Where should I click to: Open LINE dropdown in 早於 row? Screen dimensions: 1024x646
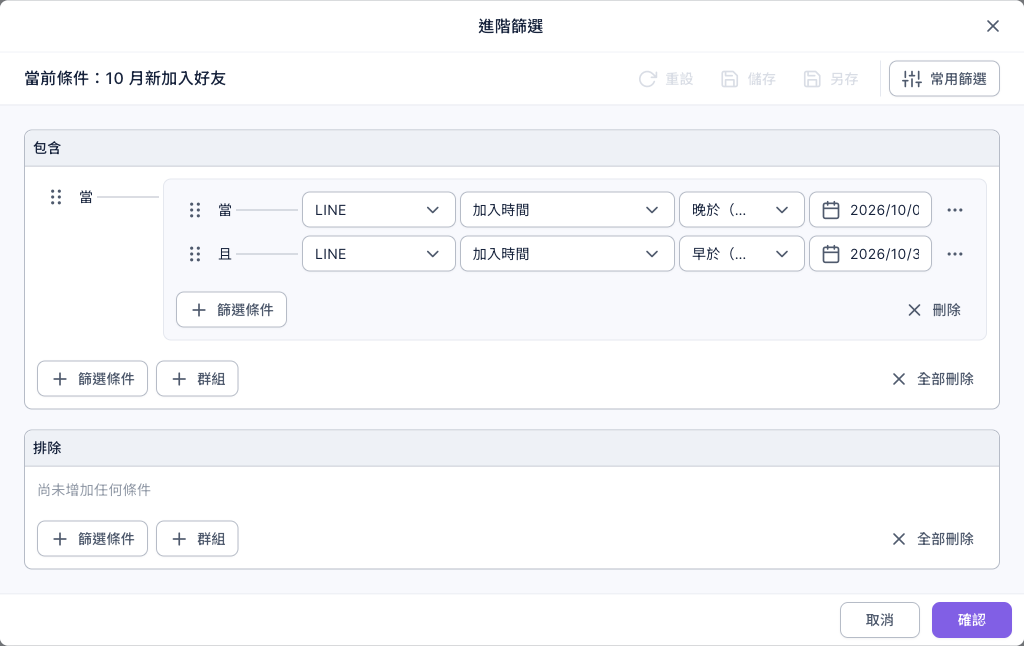pyautogui.click(x=379, y=254)
